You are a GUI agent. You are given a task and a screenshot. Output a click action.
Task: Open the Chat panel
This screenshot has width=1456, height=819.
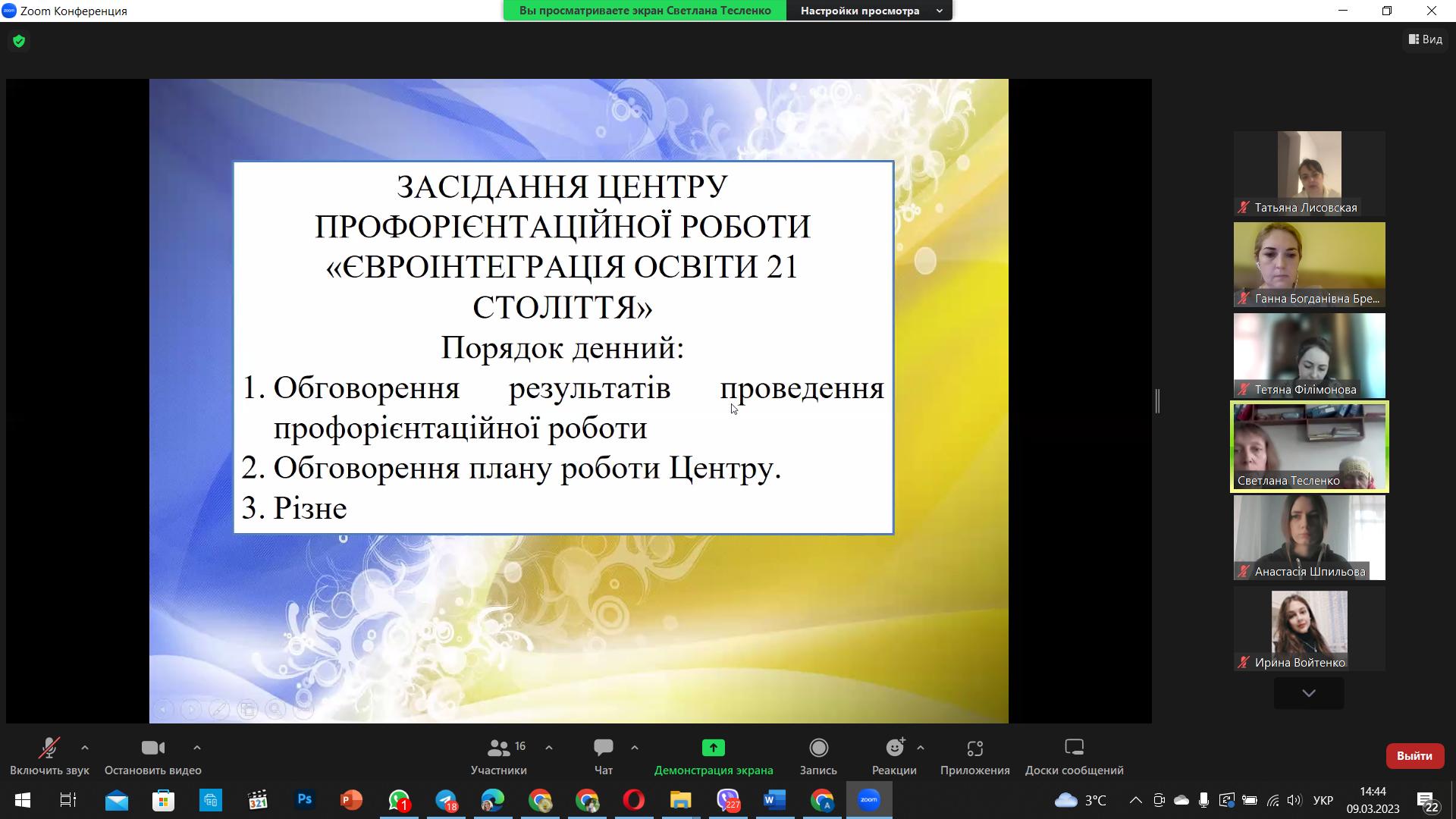604,748
